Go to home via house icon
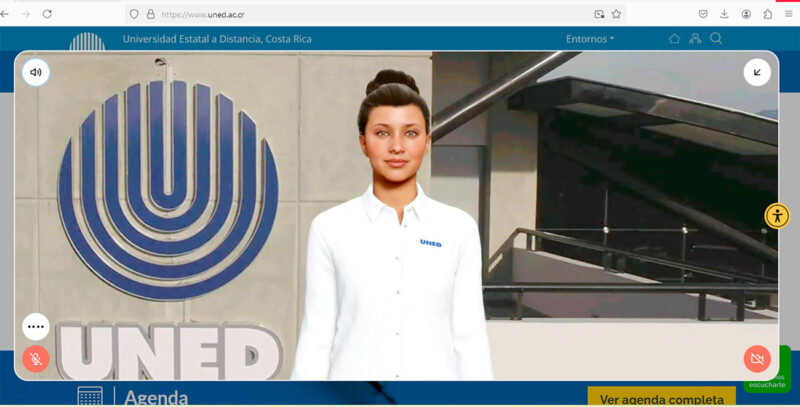Viewport: 800px width, 407px height. [x=674, y=39]
